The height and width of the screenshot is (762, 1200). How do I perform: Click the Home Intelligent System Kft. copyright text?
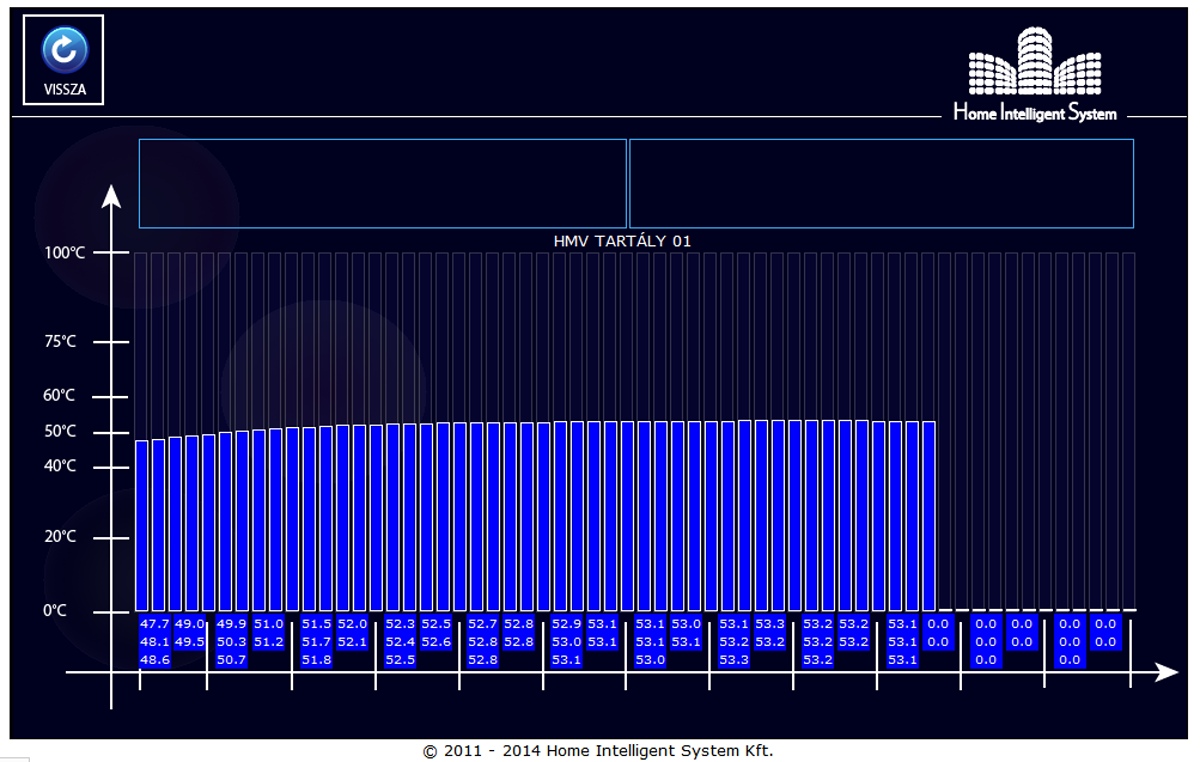click(x=598, y=751)
